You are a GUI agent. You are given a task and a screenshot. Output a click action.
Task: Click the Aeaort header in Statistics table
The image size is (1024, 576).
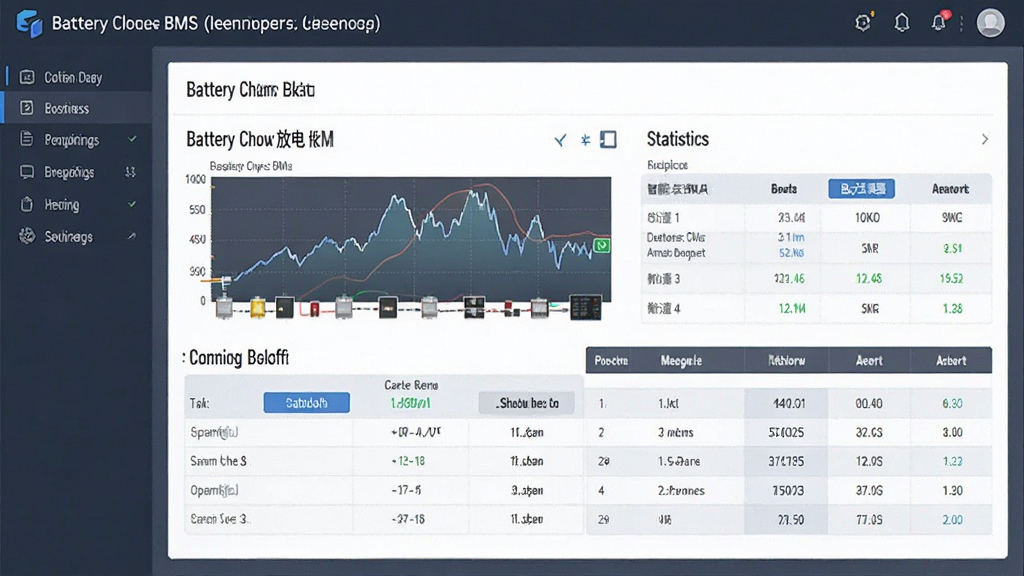(x=950, y=189)
